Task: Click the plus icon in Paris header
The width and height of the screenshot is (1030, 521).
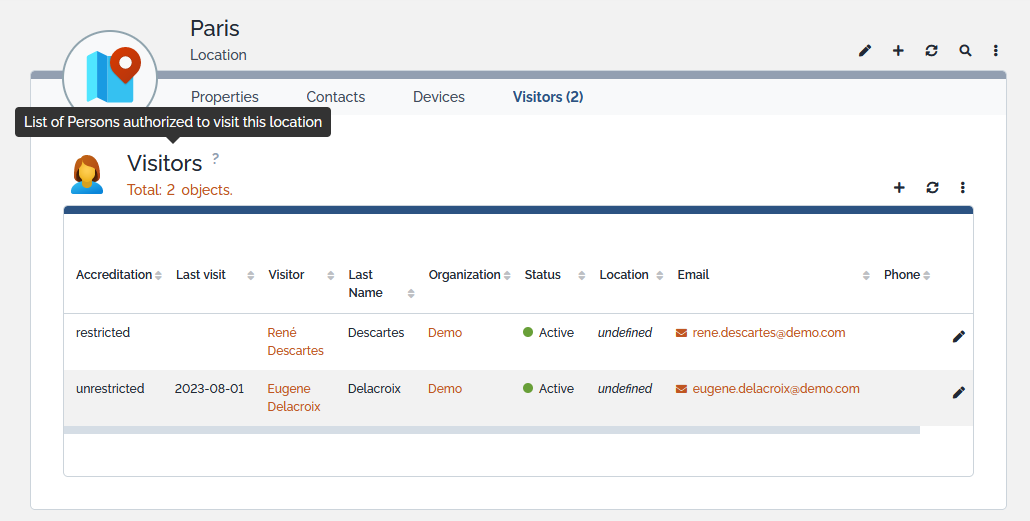Action: click(898, 51)
